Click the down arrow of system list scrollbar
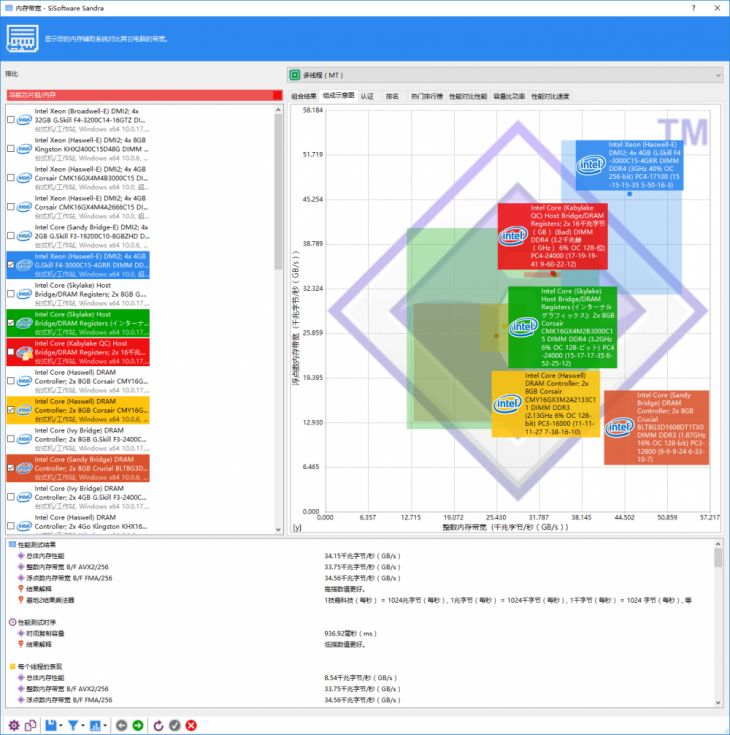730x735 pixels. tap(278, 529)
